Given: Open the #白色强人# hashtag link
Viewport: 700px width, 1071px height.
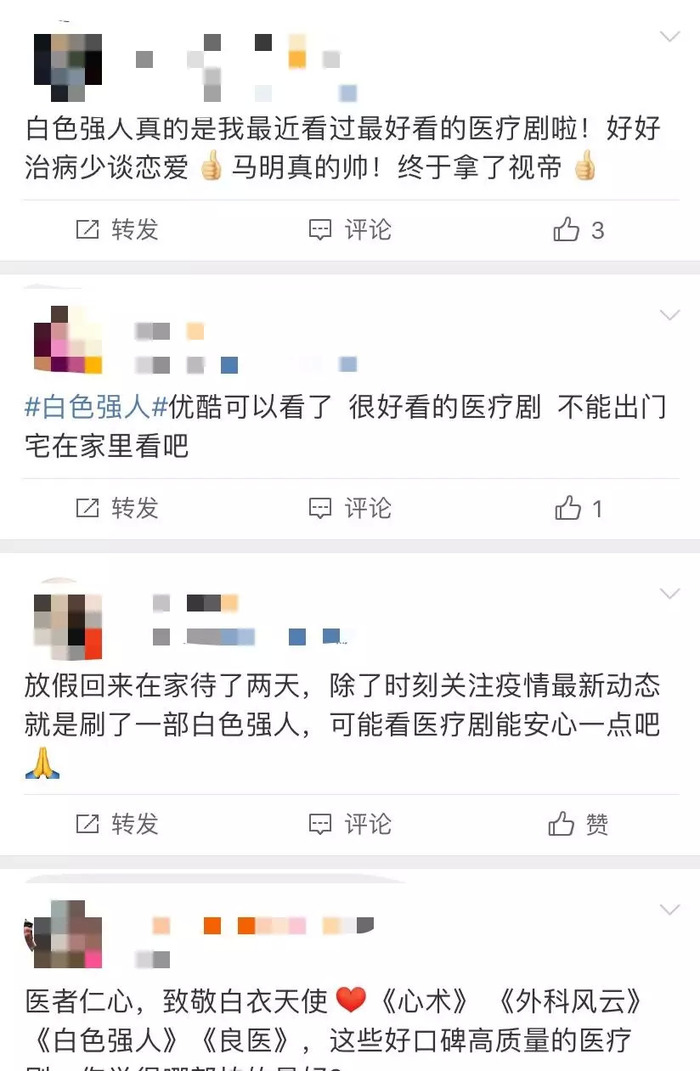Looking at the screenshot, I should pyautogui.click(x=96, y=407).
